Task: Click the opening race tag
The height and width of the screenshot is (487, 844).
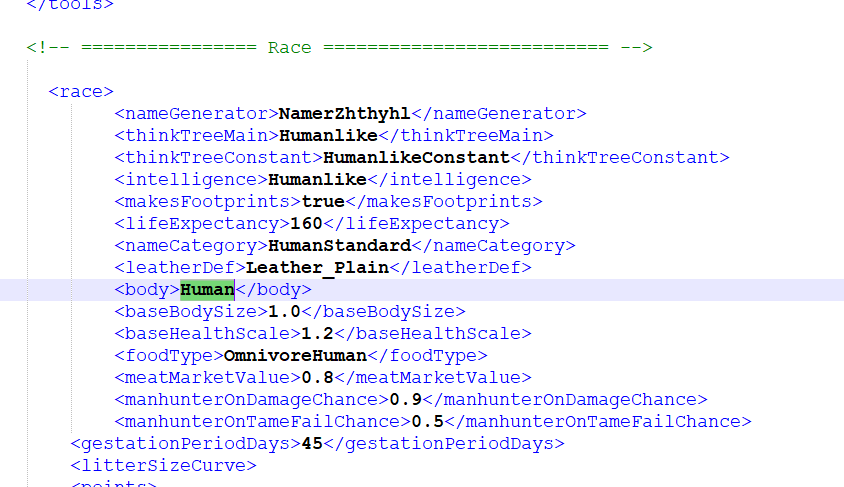Action: click(81, 91)
